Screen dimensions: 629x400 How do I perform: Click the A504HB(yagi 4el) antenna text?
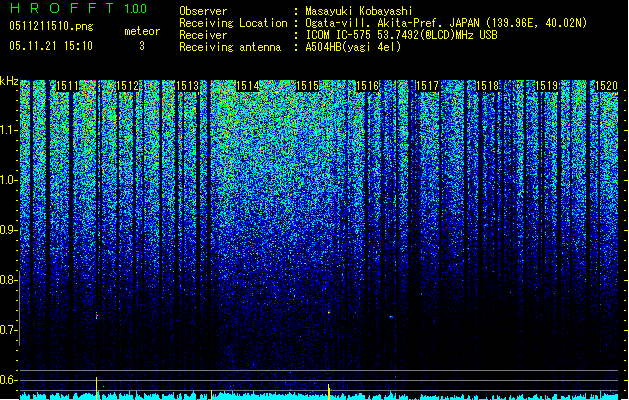353,47
